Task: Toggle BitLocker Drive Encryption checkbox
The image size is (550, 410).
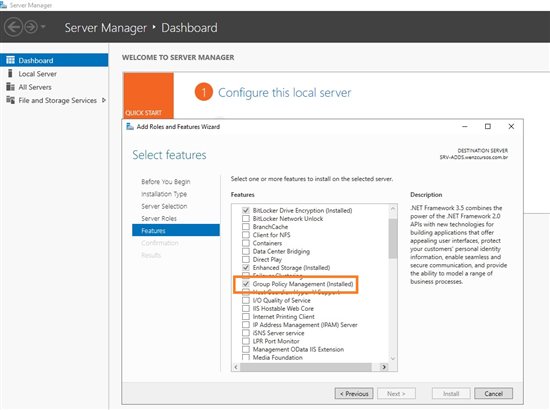Action: tap(246, 210)
